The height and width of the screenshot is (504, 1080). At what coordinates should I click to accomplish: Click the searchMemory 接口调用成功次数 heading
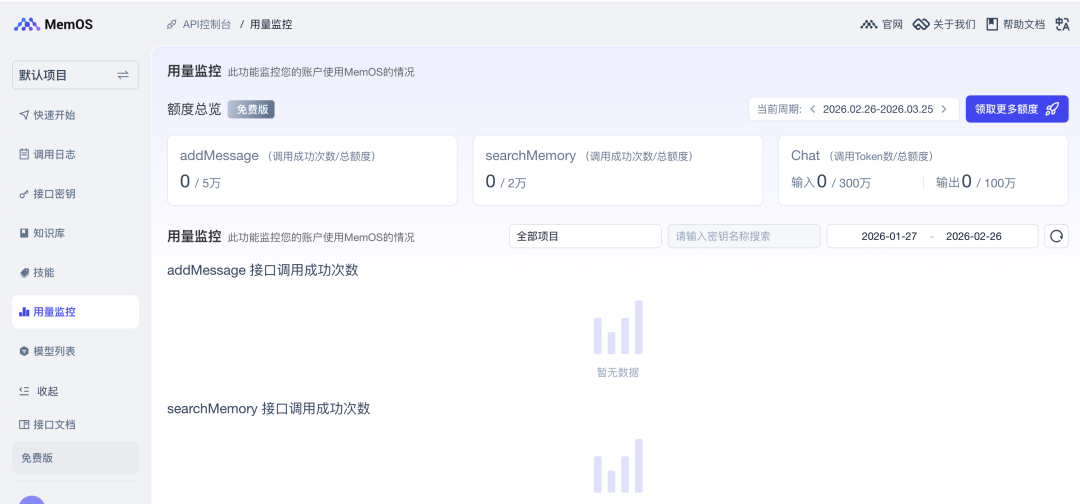click(x=269, y=408)
